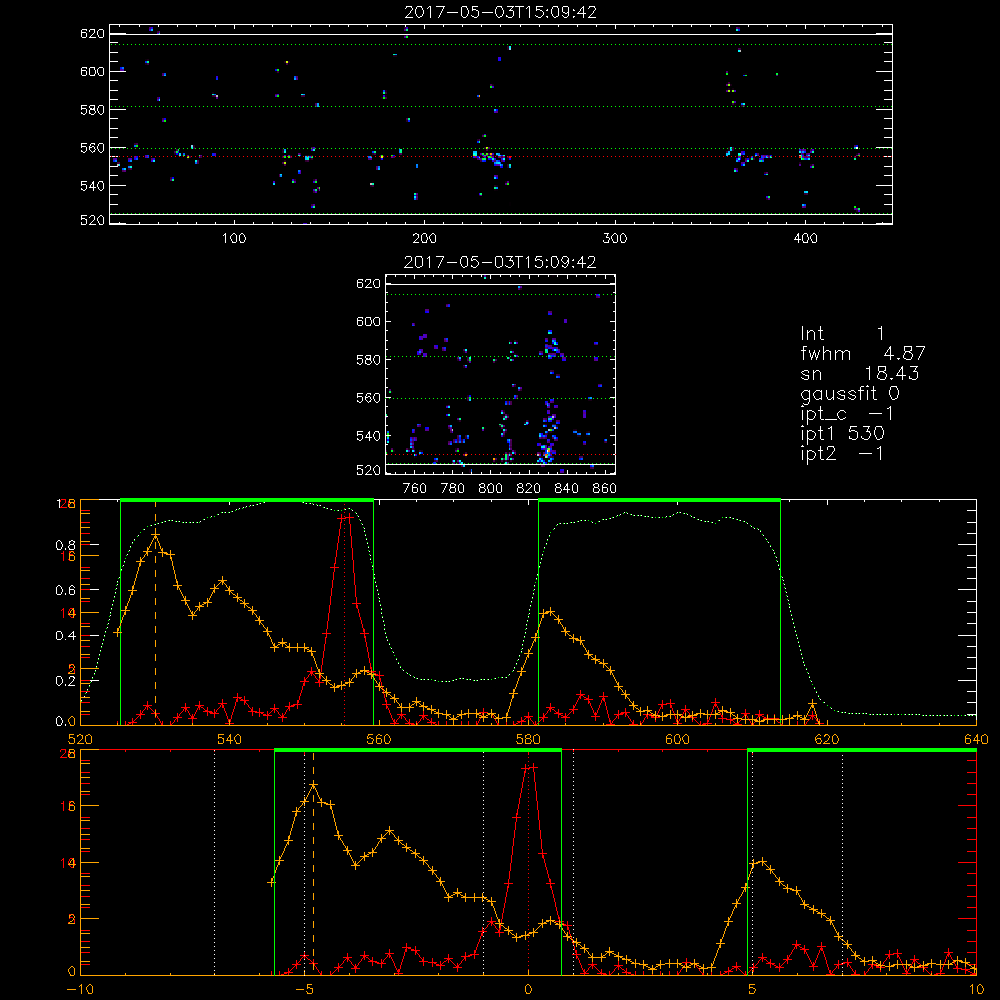
Task: Click the 'ipt_c -1' parameter line
Action: 847,414
